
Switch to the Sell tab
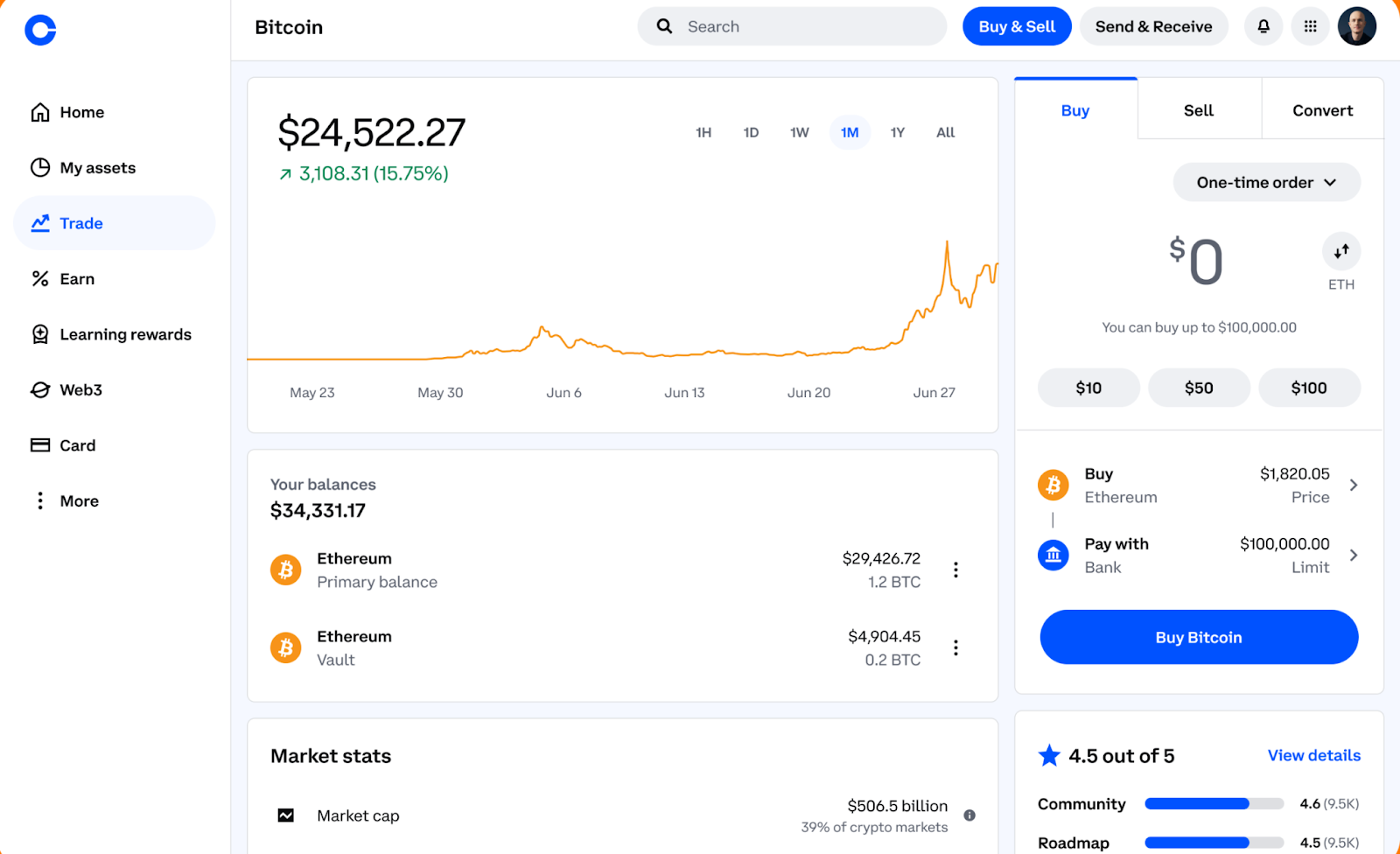1199,110
